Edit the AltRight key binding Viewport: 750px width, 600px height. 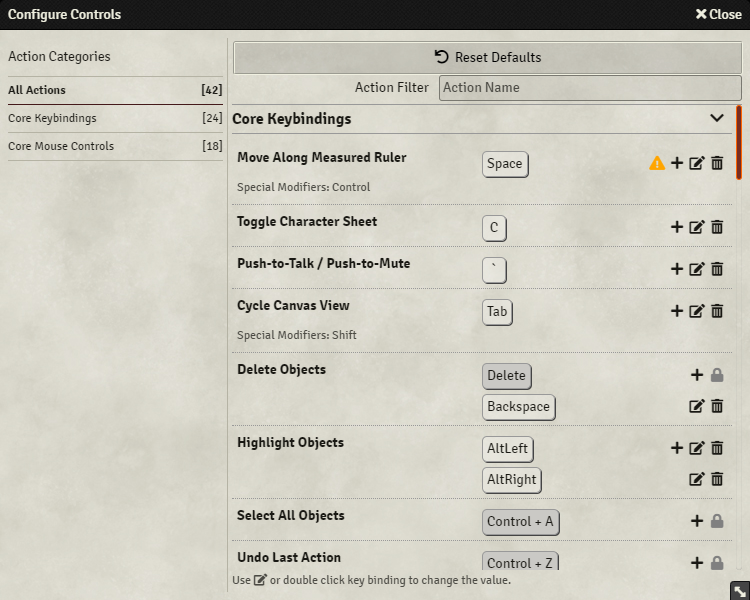pyautogui.click(x=696, y=479)
